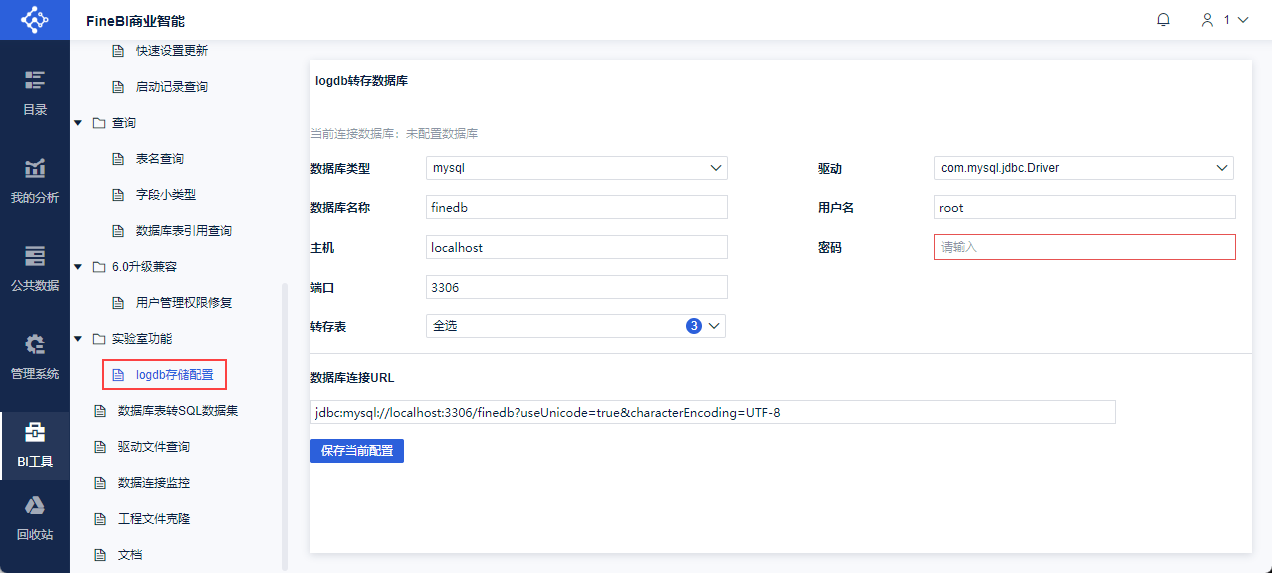Click the 密码 password input field
1272x573 pixels.
[x=1085, y=247]
